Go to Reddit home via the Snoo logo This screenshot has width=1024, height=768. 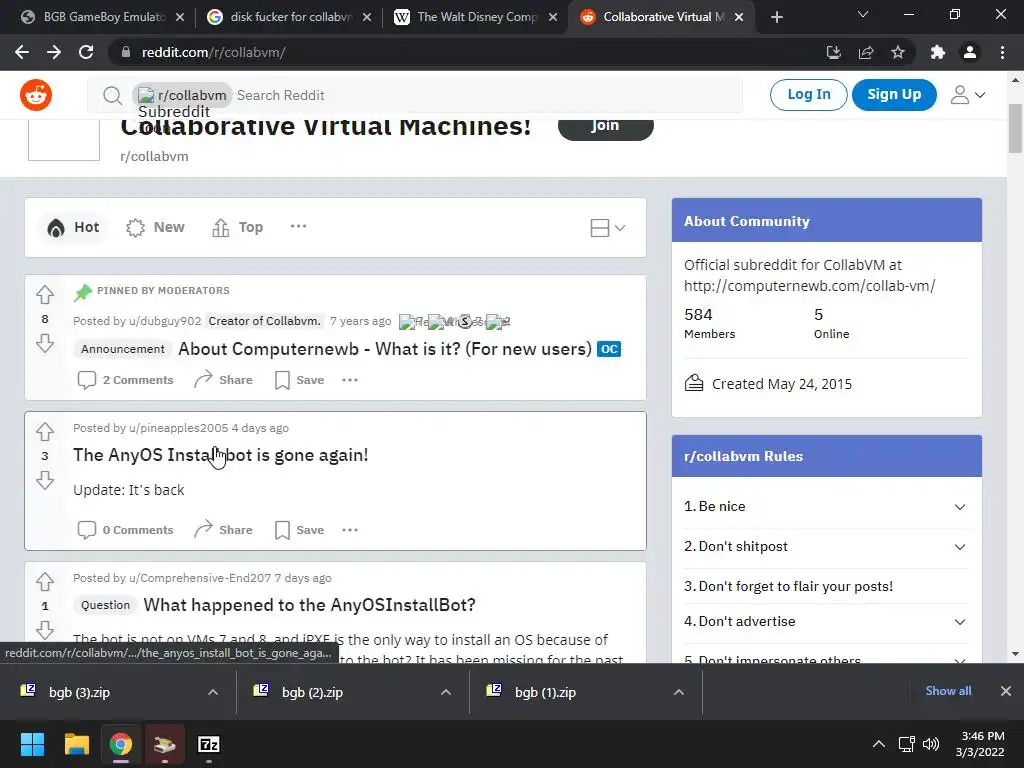(x=36, y=95)
